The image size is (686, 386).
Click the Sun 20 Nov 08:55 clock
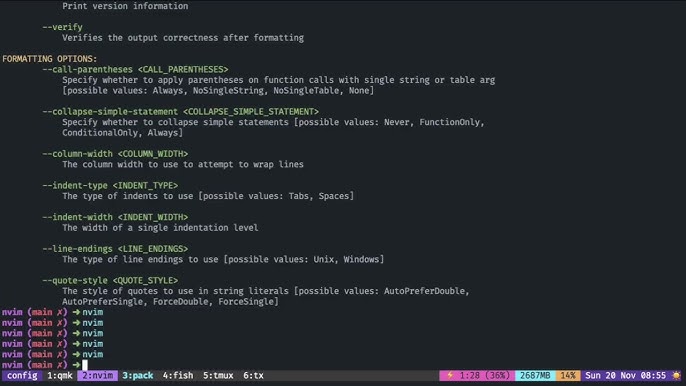click(625, 375)
